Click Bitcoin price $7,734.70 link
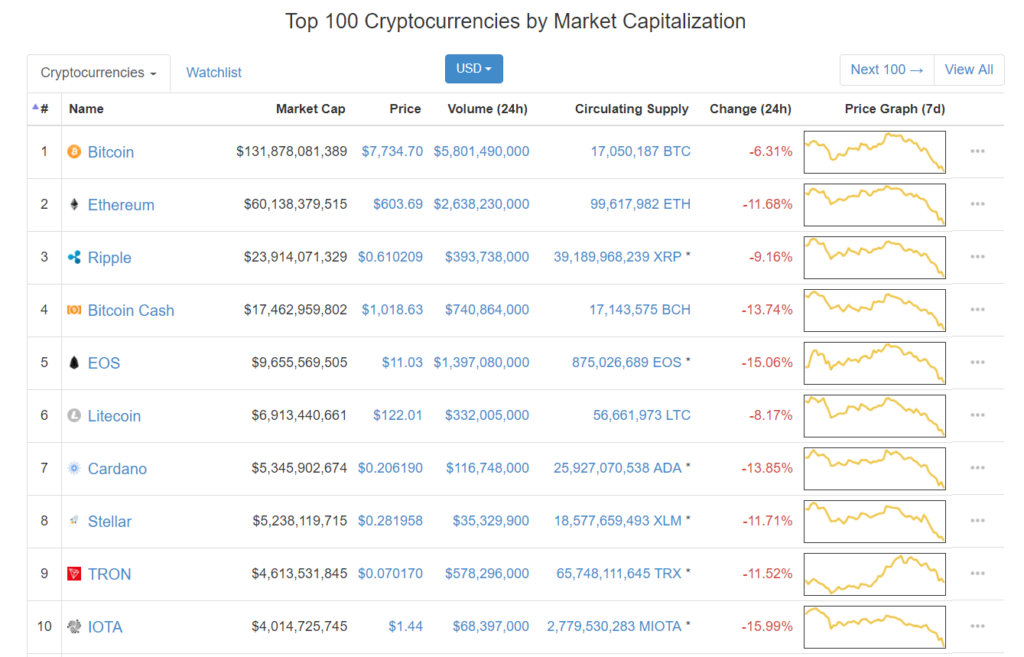The height and width of the screenshot is (657, 1024). click(392, 152)
